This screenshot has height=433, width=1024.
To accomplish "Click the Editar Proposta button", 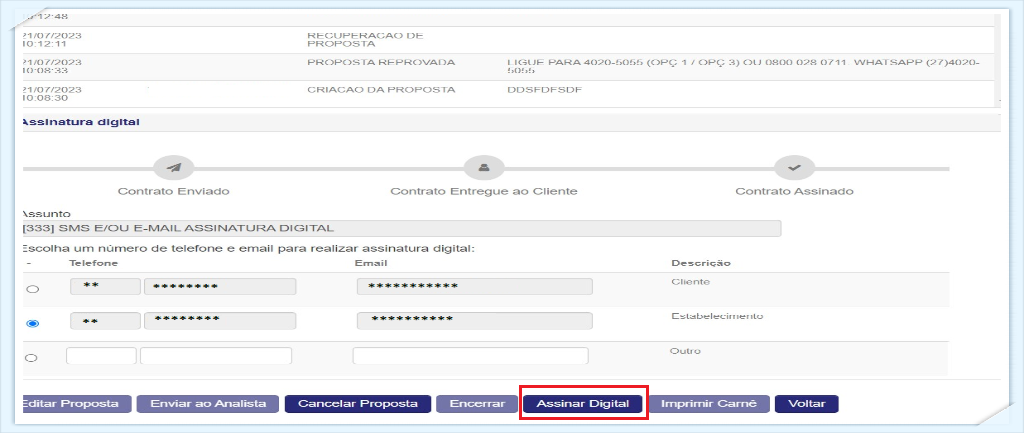I will coord(76,404).
